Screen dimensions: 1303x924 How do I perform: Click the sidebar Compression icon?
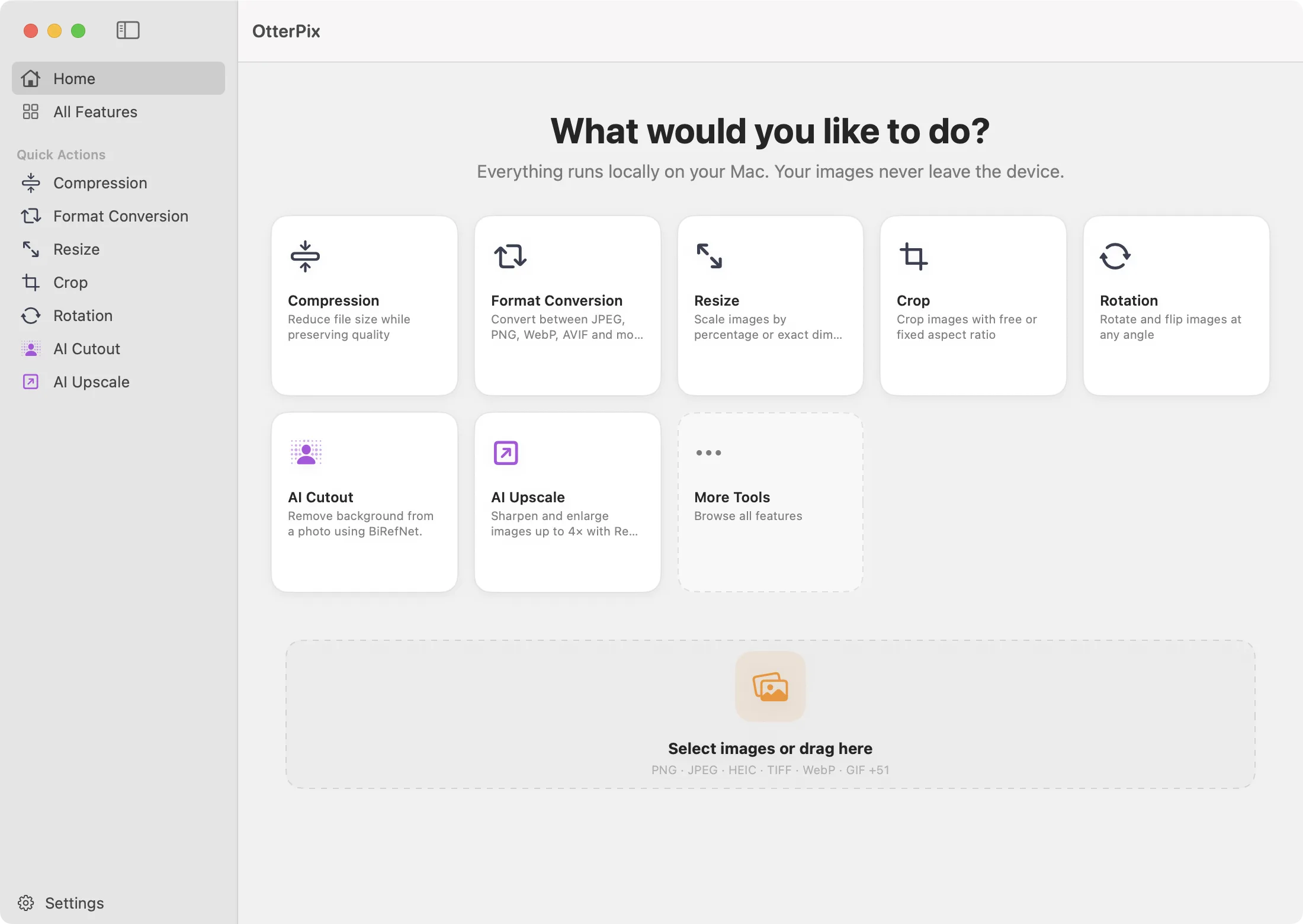pyautogui.click(x=31, y=183)
